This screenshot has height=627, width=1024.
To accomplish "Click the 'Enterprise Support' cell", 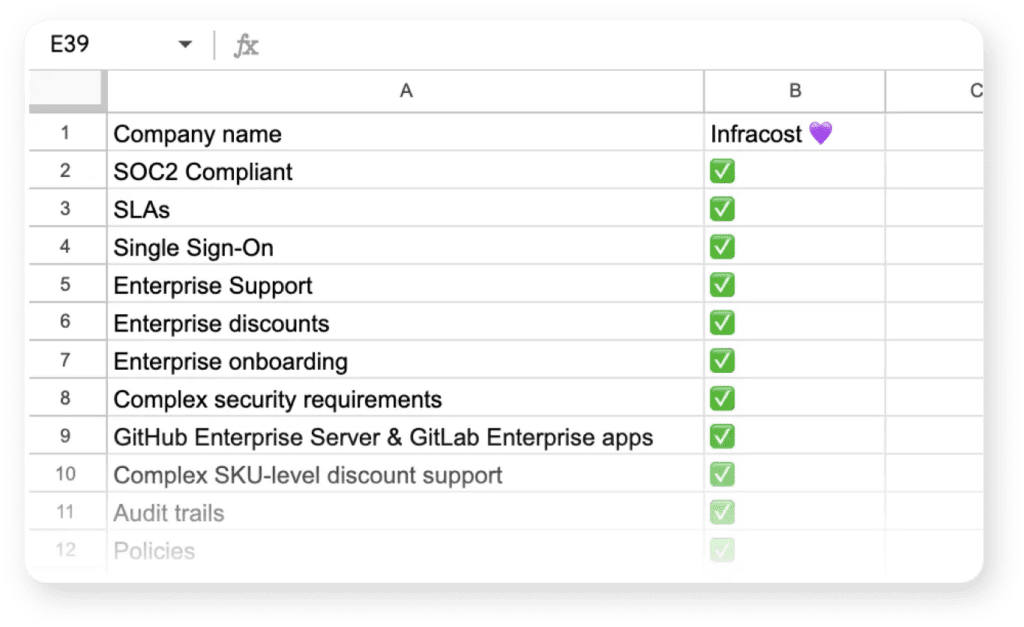I will pyautogui.click(x=406, y=285).
